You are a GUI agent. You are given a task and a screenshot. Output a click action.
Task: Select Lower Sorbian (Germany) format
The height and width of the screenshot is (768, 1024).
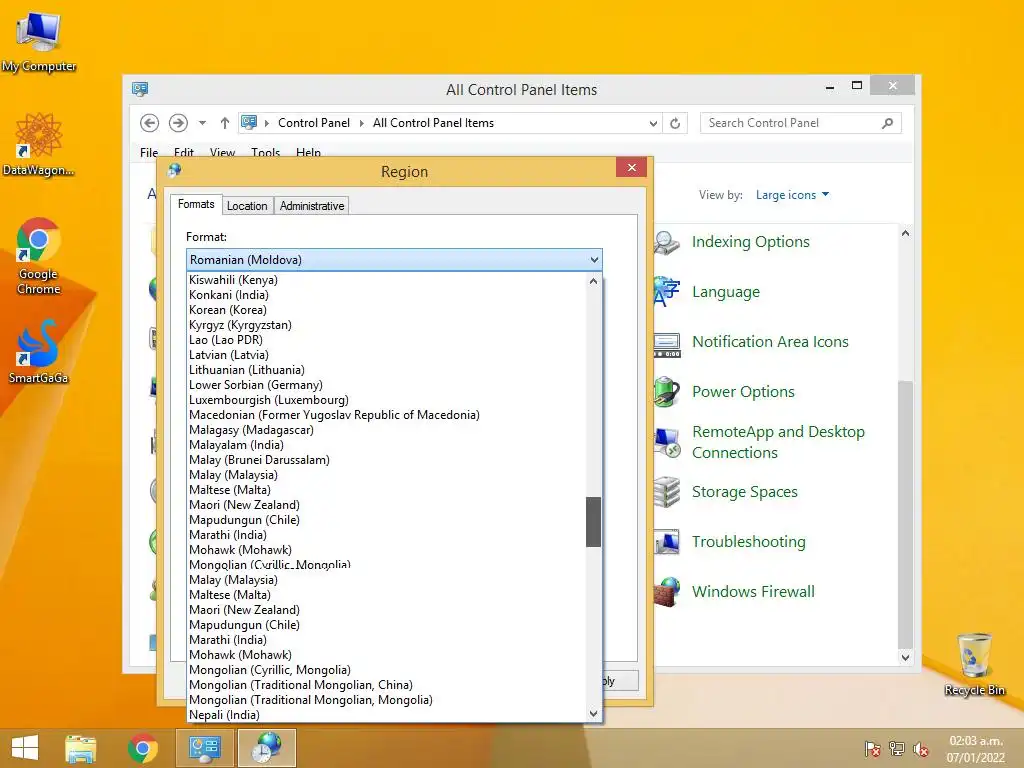click(386, 385)
